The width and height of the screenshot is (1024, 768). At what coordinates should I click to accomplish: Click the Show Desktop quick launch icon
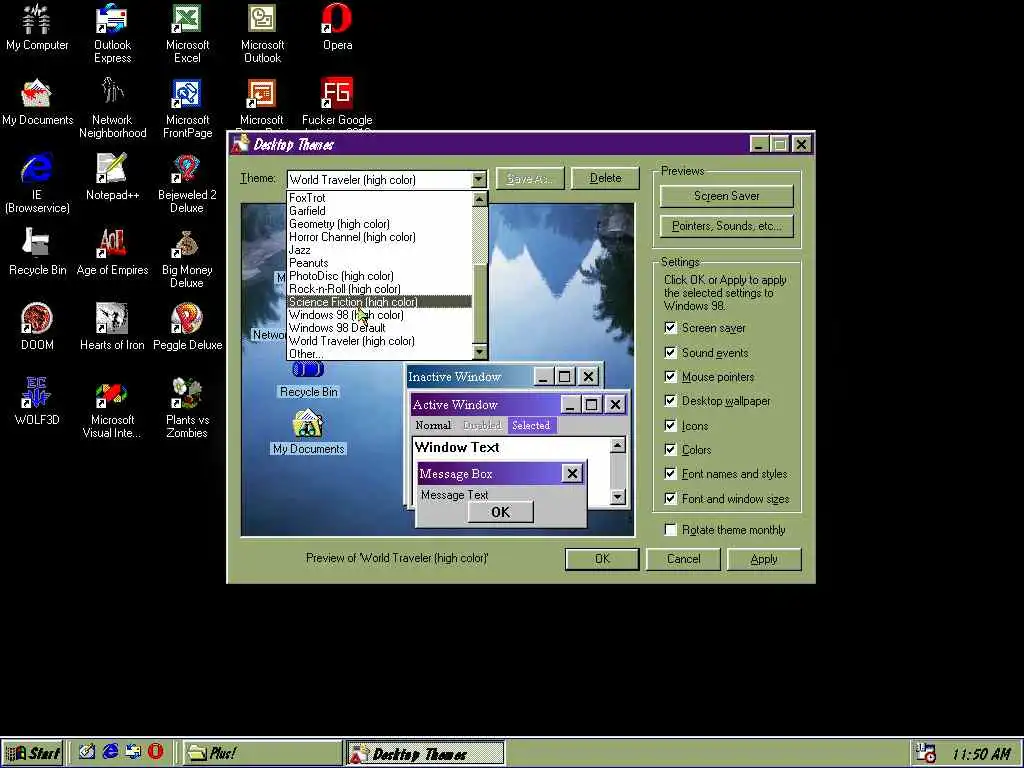pyautogui.click(x=87, y=752)
